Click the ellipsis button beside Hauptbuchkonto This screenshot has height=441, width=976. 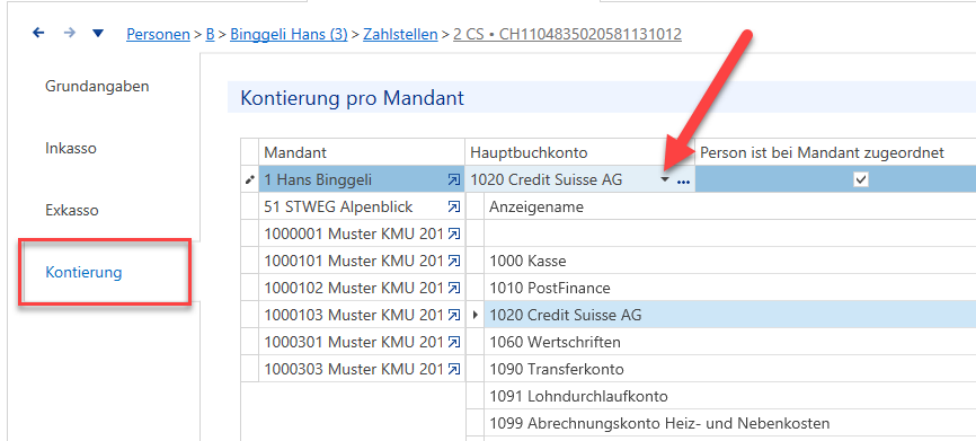click(683, 182)
